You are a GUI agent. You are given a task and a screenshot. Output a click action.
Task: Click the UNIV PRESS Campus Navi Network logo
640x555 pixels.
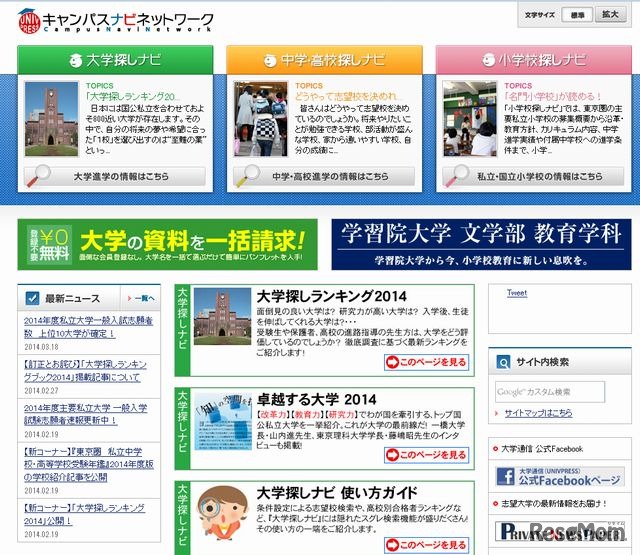[116, 21]
